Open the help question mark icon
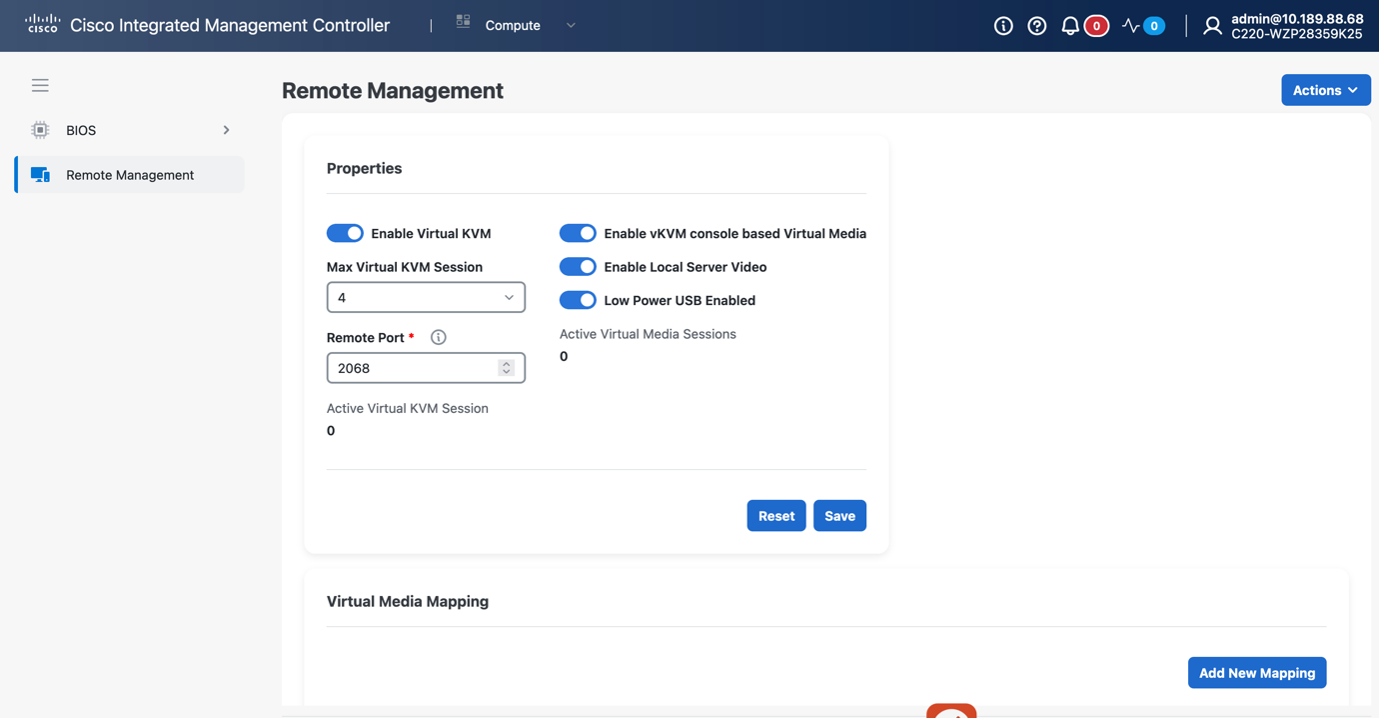 [x=1037, y=26]
